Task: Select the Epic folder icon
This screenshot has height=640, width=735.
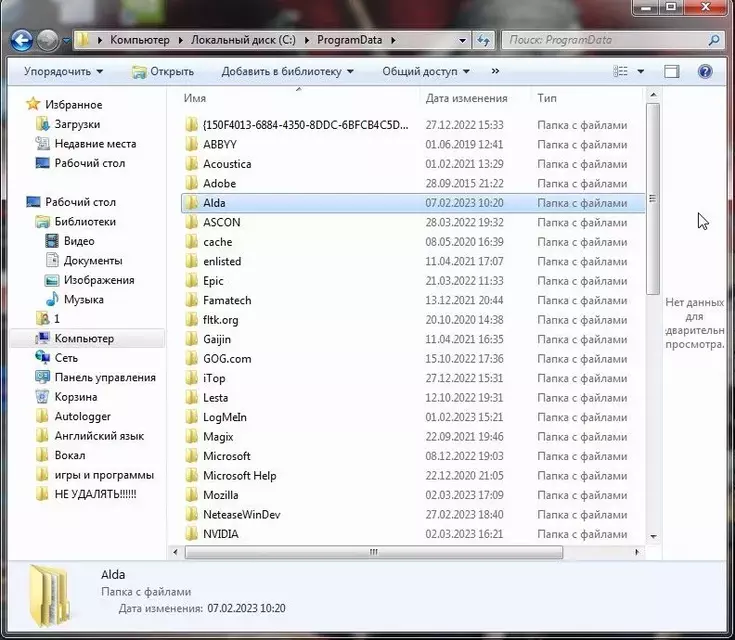Action: pyautogui.click(x=191, y=281)
